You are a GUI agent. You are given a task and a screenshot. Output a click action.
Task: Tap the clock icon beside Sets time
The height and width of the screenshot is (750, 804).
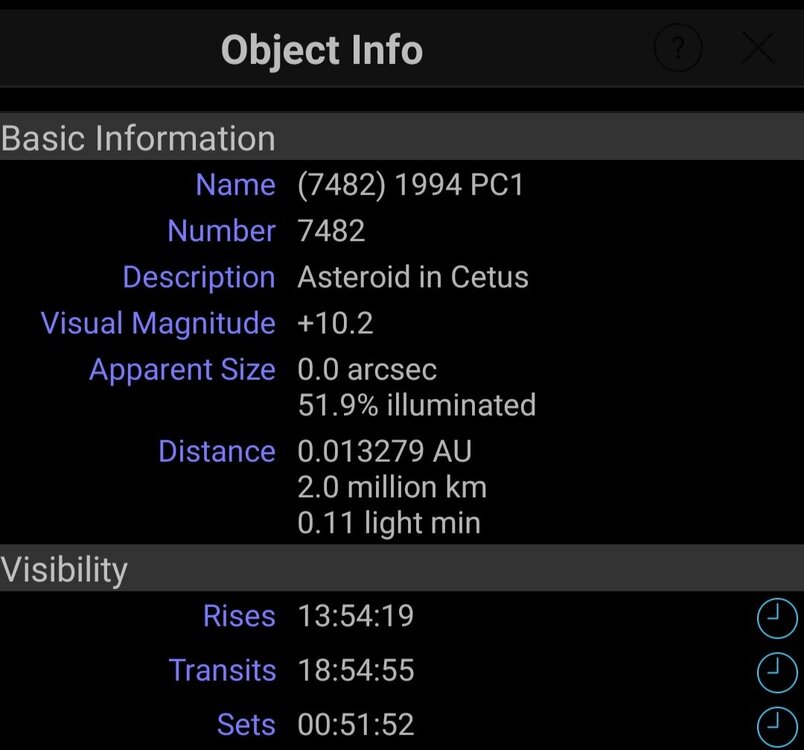776,725
